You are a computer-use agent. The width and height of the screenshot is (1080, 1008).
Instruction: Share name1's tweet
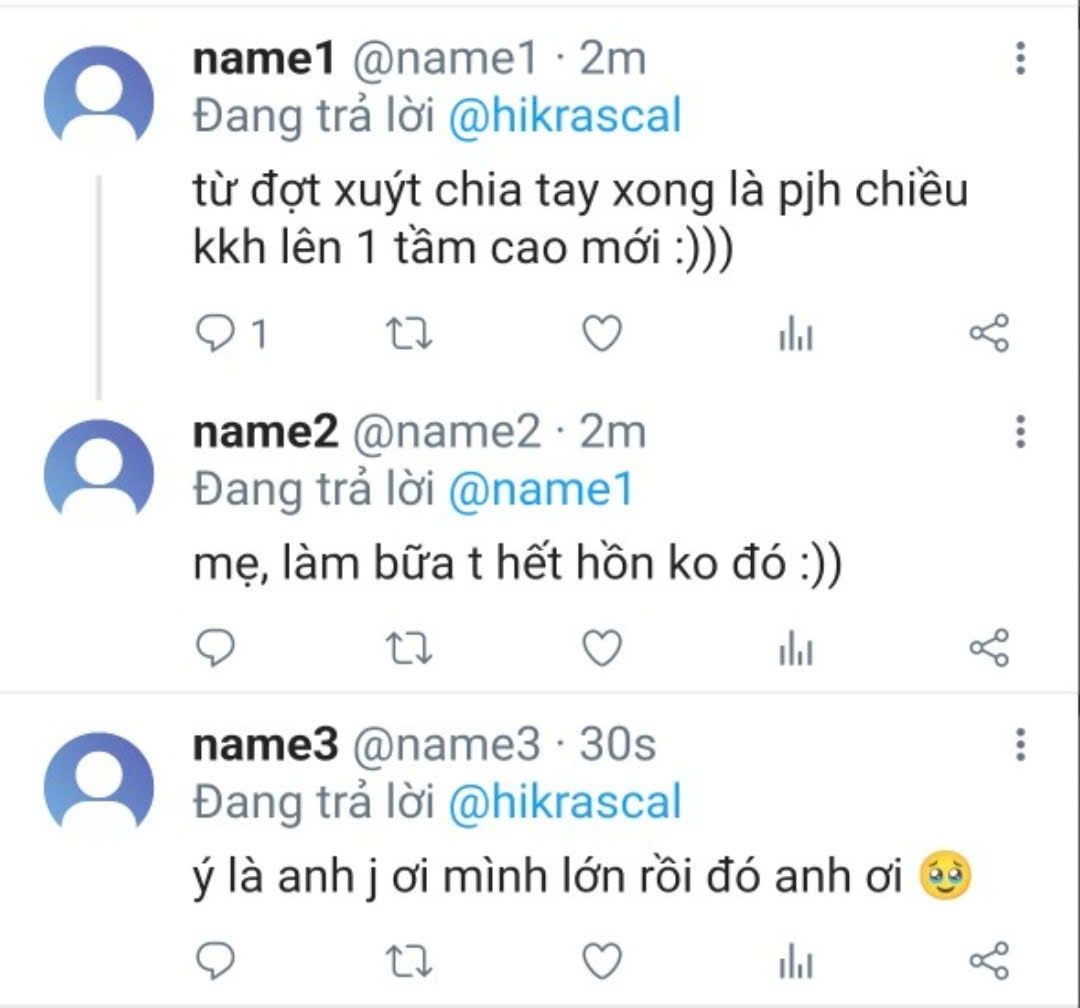click(x=989, y=333)
